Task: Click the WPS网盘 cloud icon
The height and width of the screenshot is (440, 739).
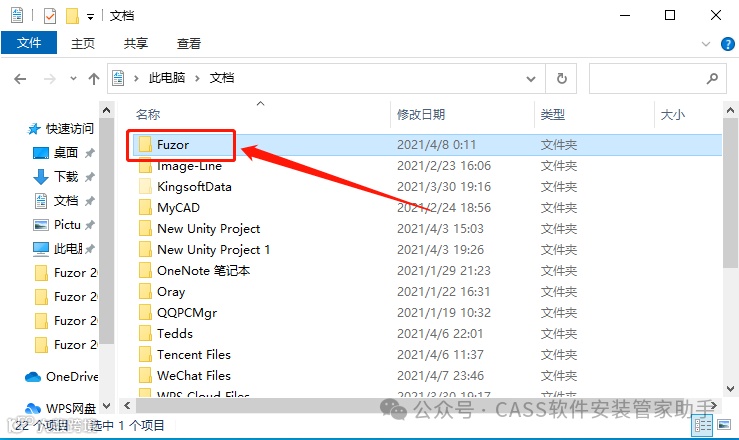Action: point(33,408)
